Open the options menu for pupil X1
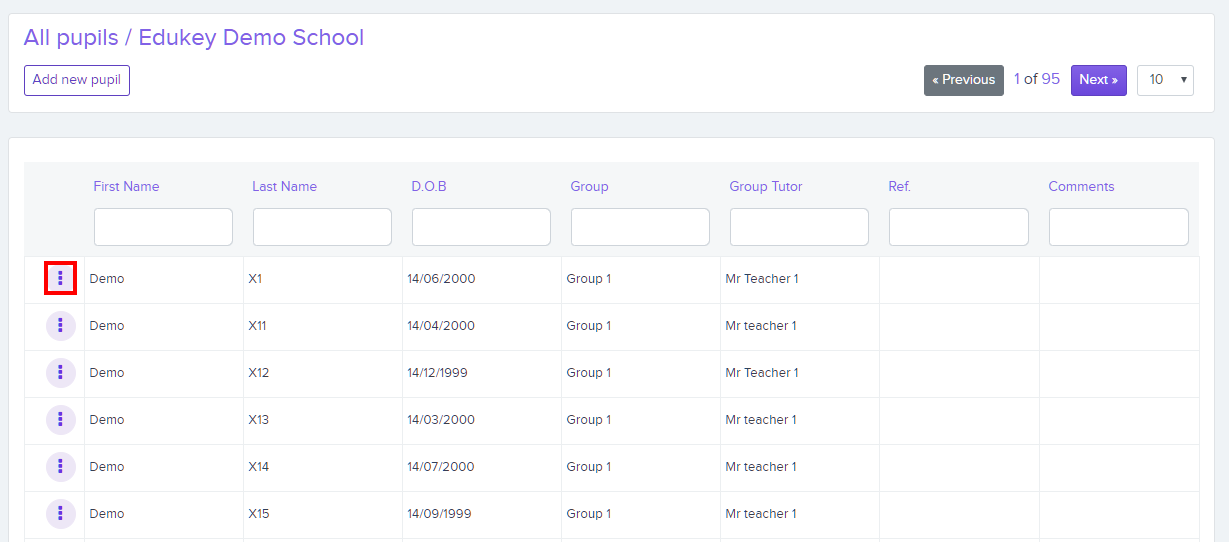 click(61, 278)
